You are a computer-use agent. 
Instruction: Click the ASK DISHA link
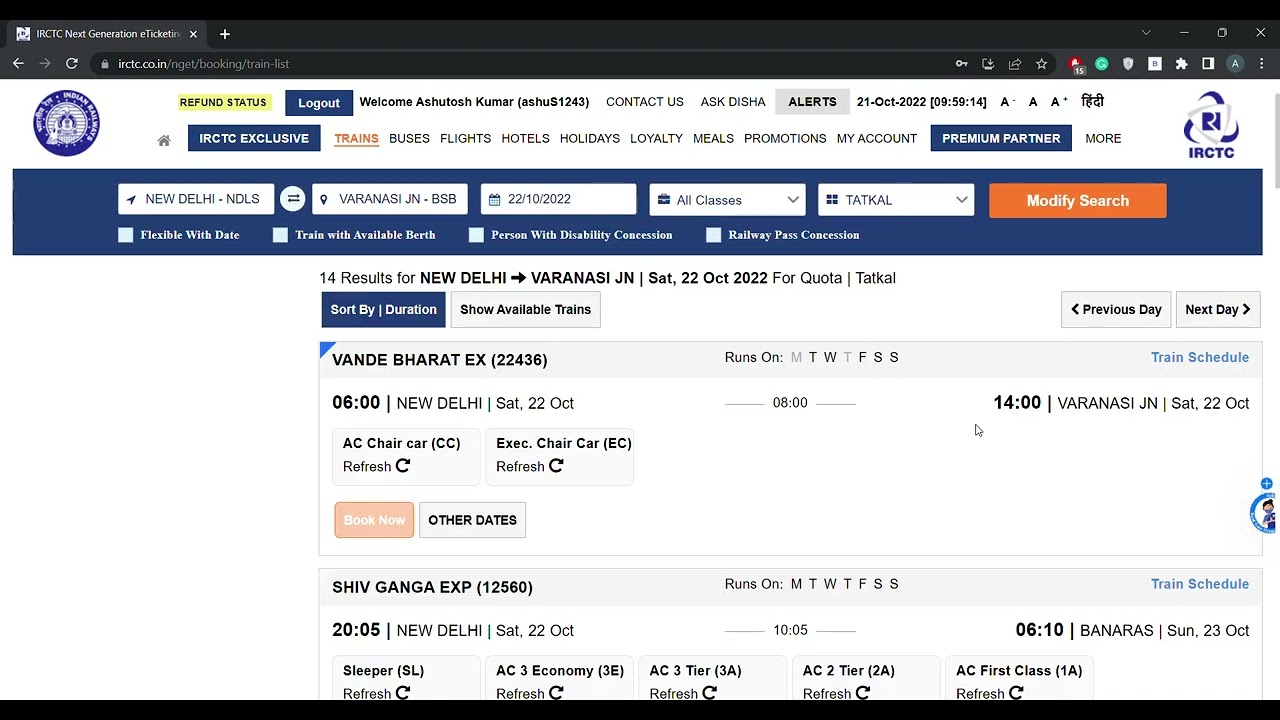click(x=733, y=102)
